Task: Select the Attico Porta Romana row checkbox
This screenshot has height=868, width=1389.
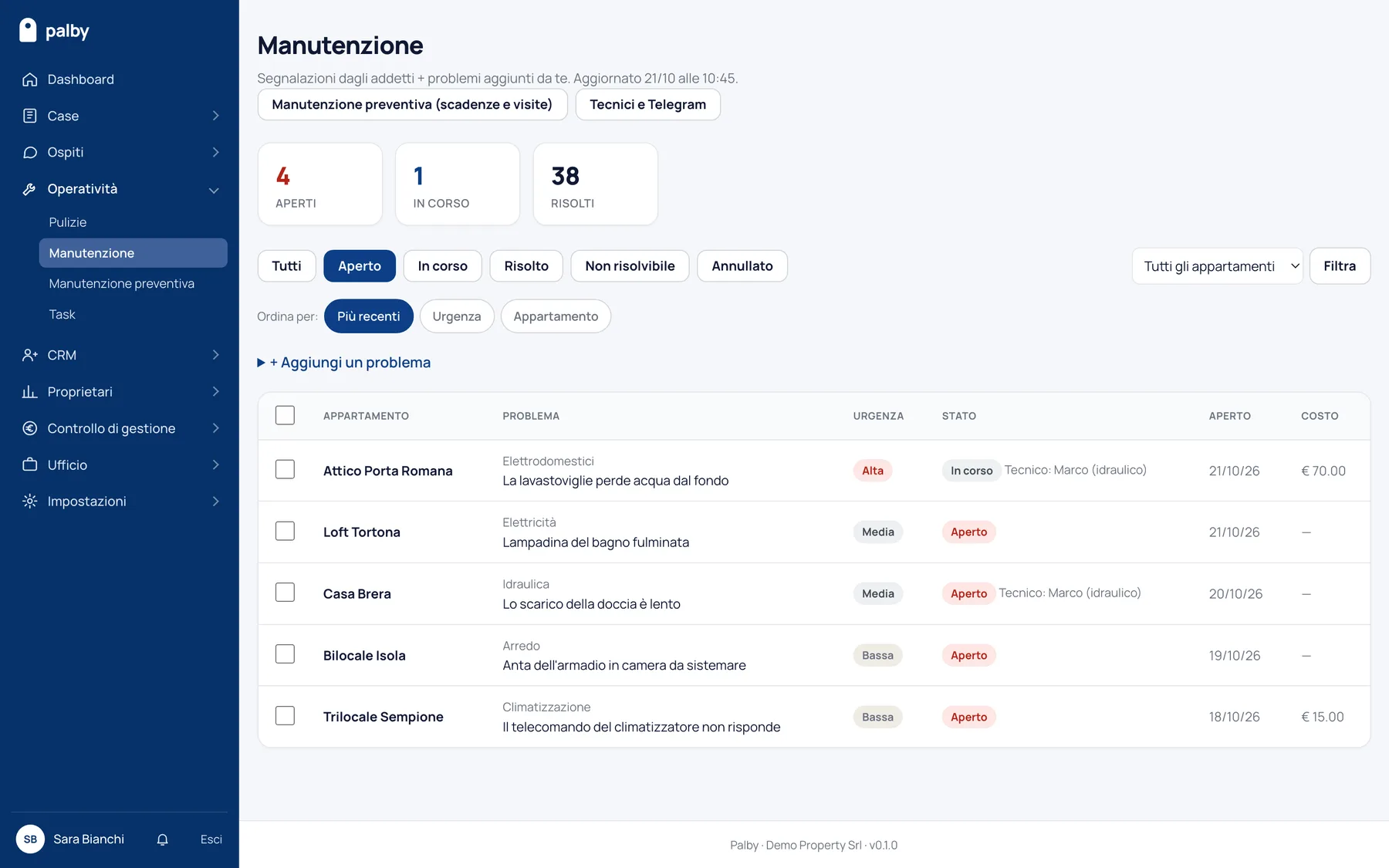Action: 285,469
